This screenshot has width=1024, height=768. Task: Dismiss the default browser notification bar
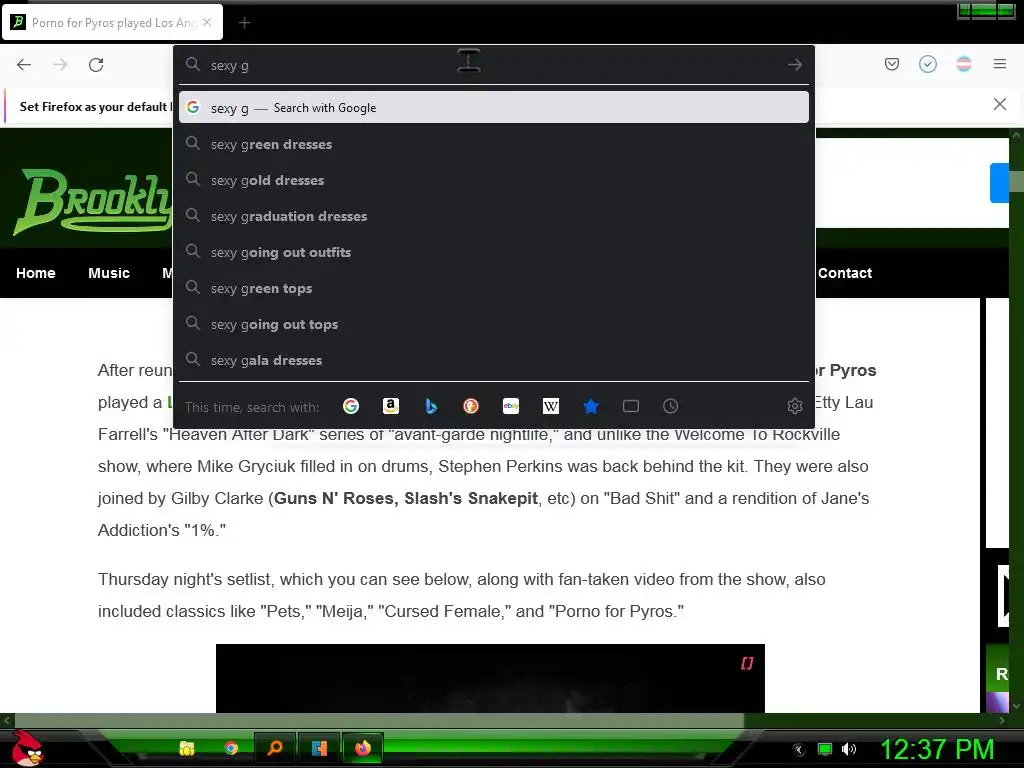tap(1000, 104)
